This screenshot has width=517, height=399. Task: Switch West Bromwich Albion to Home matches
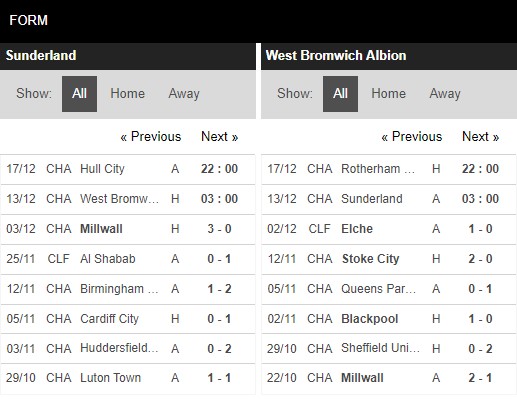(388, 94)
